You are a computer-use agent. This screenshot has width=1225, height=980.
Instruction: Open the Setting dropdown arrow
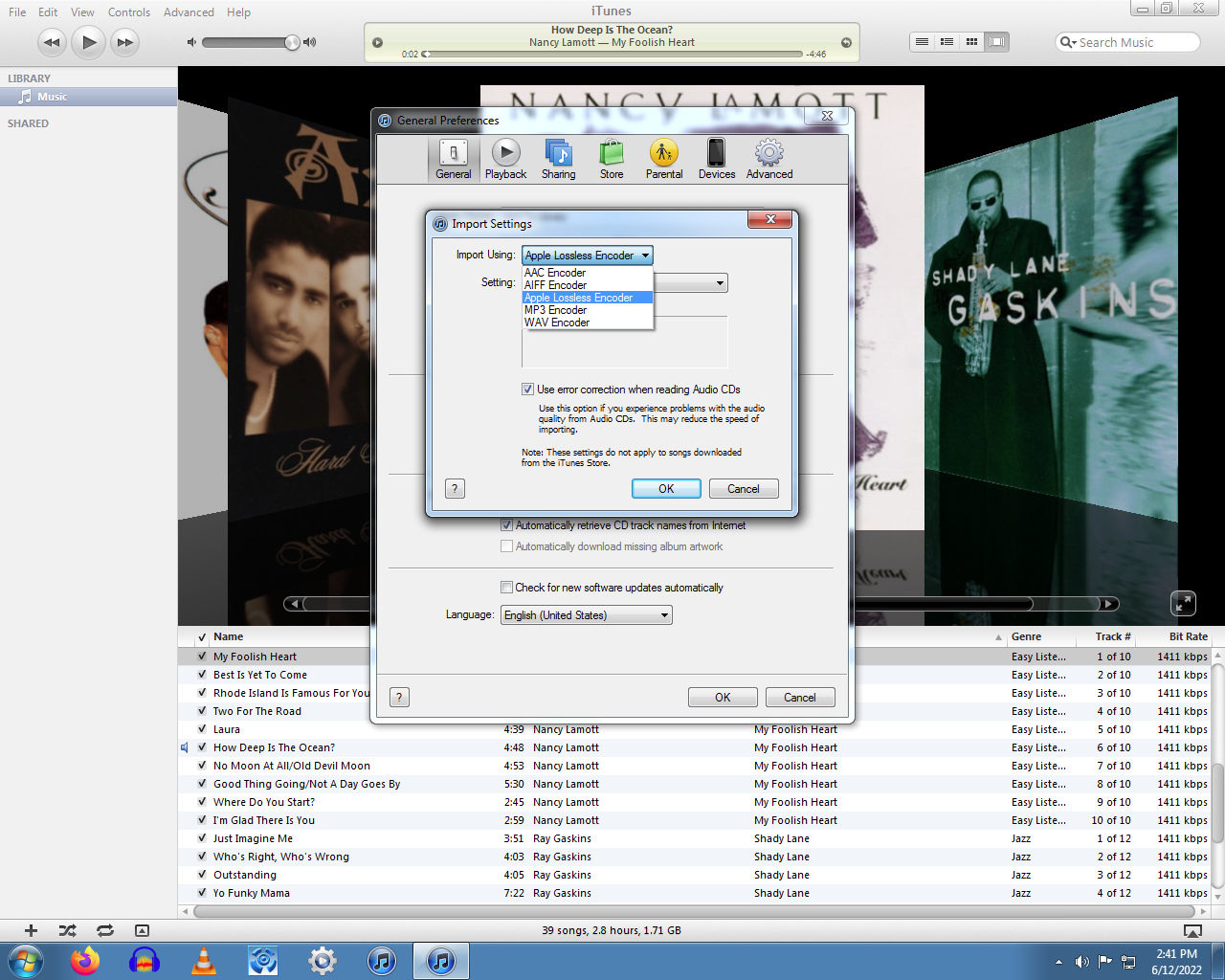tap(720, 283)
